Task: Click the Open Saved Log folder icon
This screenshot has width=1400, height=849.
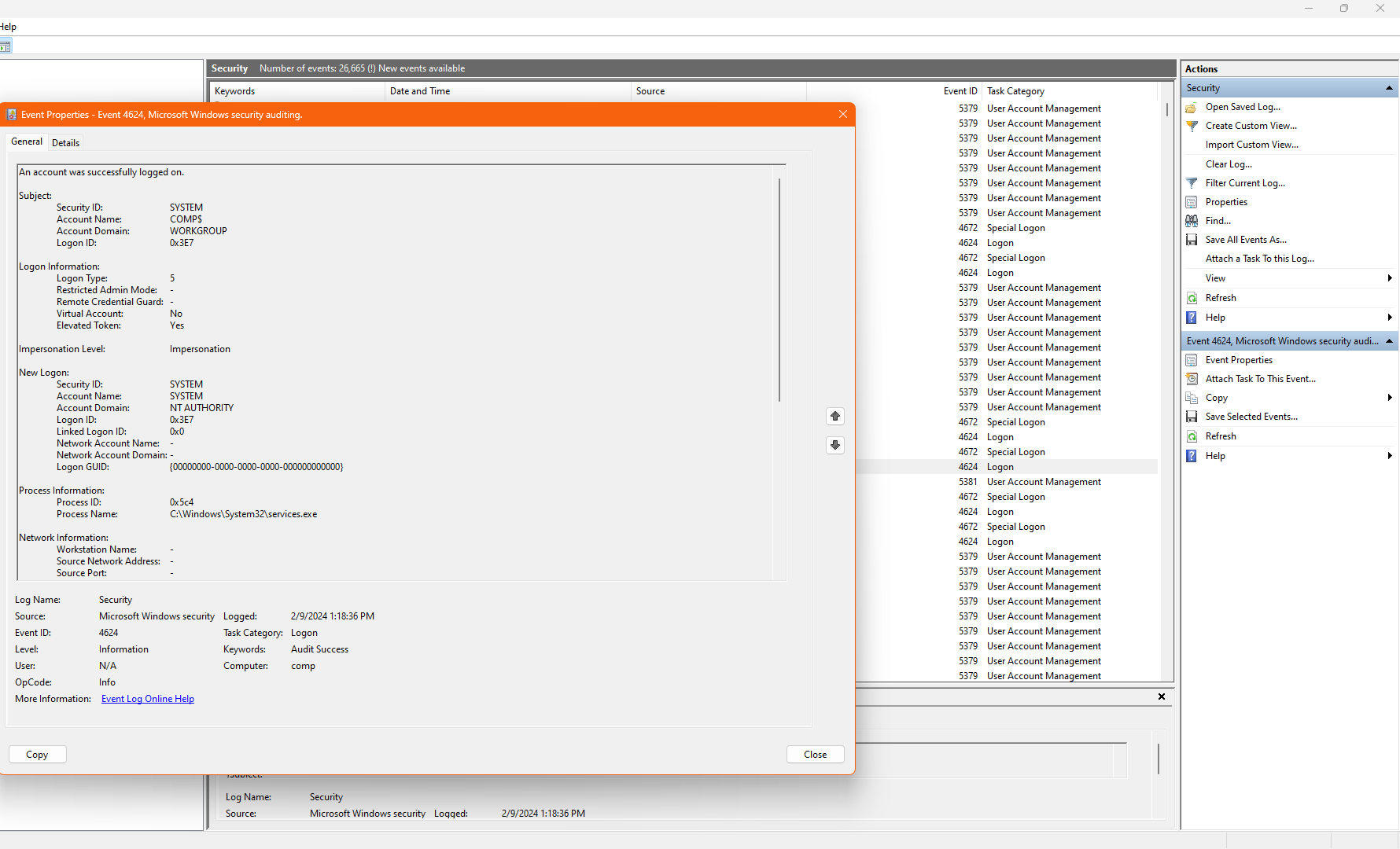Action: point(1192,107)
